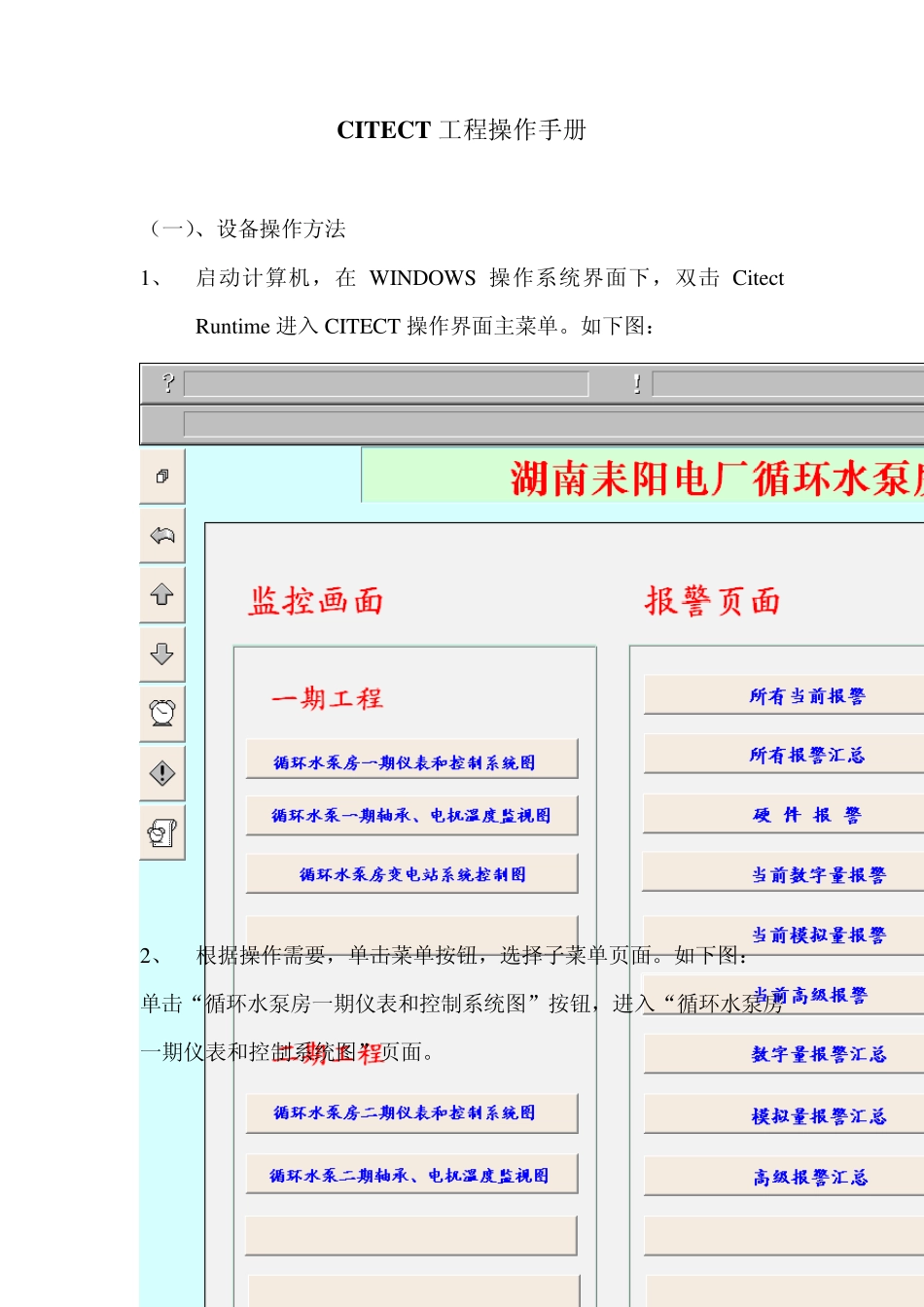This screenshot has width=924, height=1307.
Task: Open 循环水泵房二期仪表和控制系统图 page
Action: 411,1113
